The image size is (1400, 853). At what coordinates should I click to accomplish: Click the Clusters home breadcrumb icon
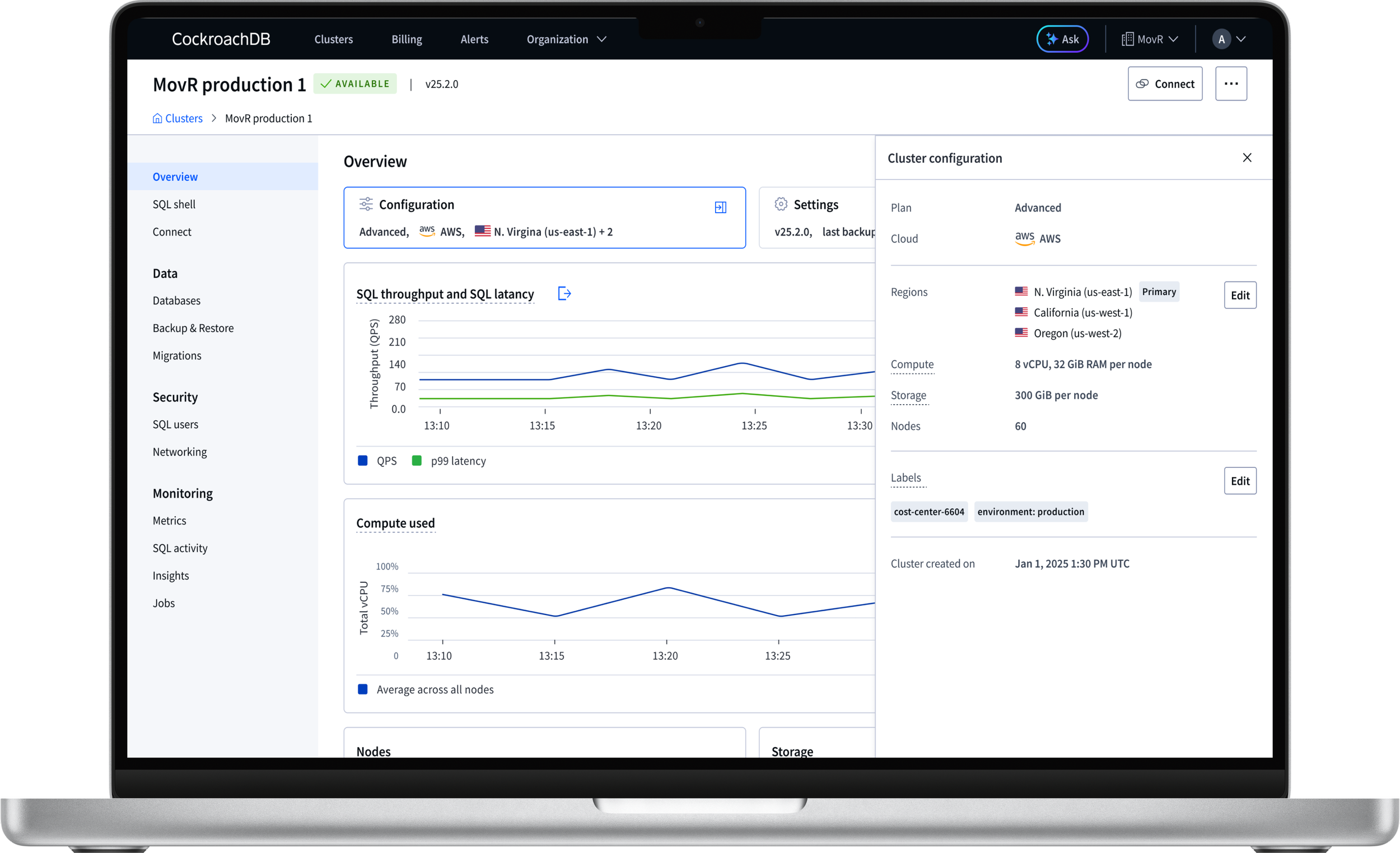point(157,118)
